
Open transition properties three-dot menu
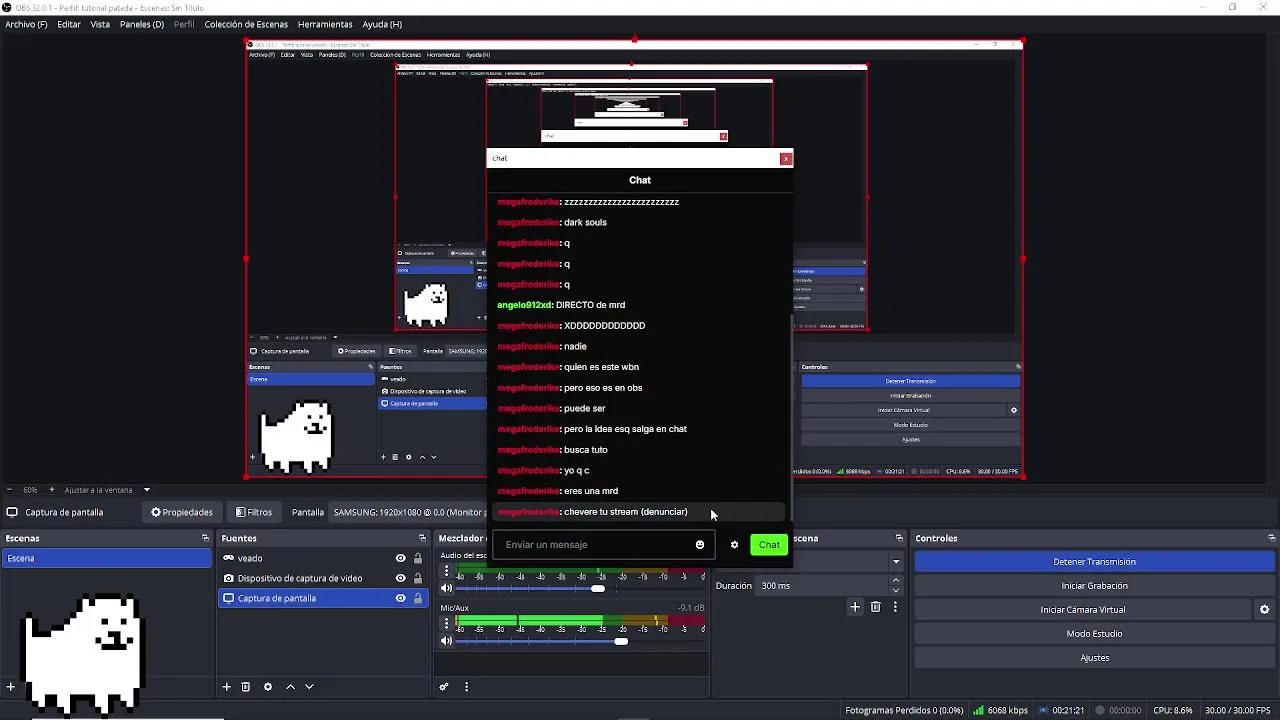[x=895, y=607]
